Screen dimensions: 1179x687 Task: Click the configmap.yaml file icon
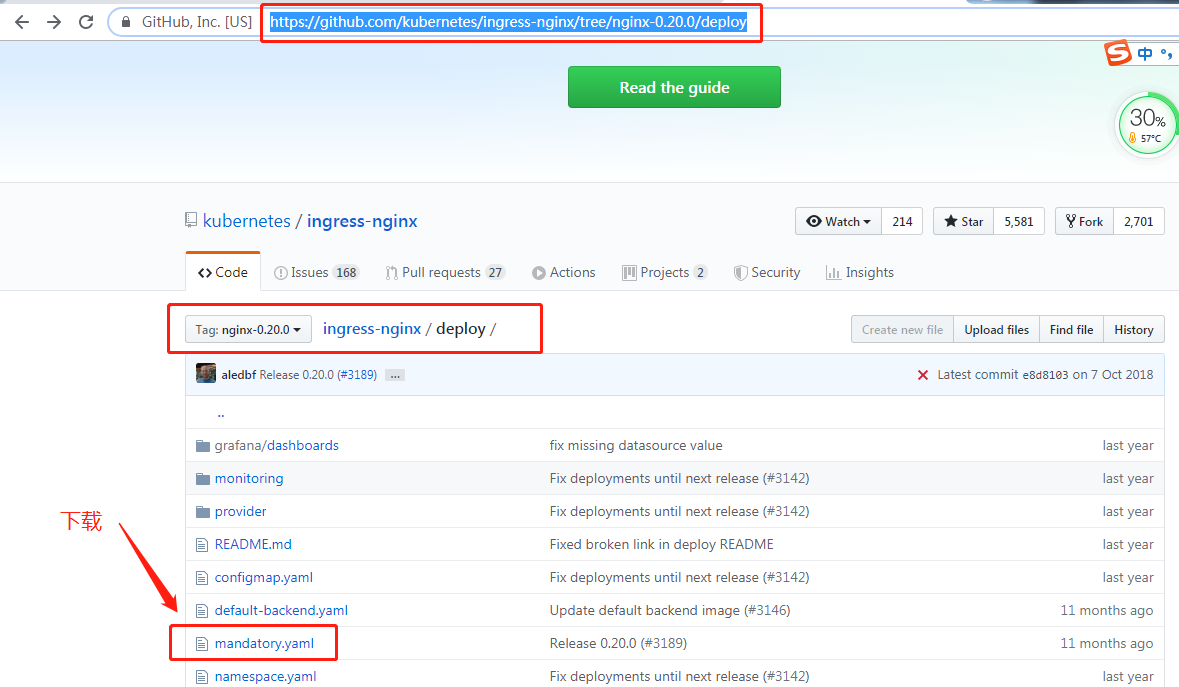coord(202,578)
